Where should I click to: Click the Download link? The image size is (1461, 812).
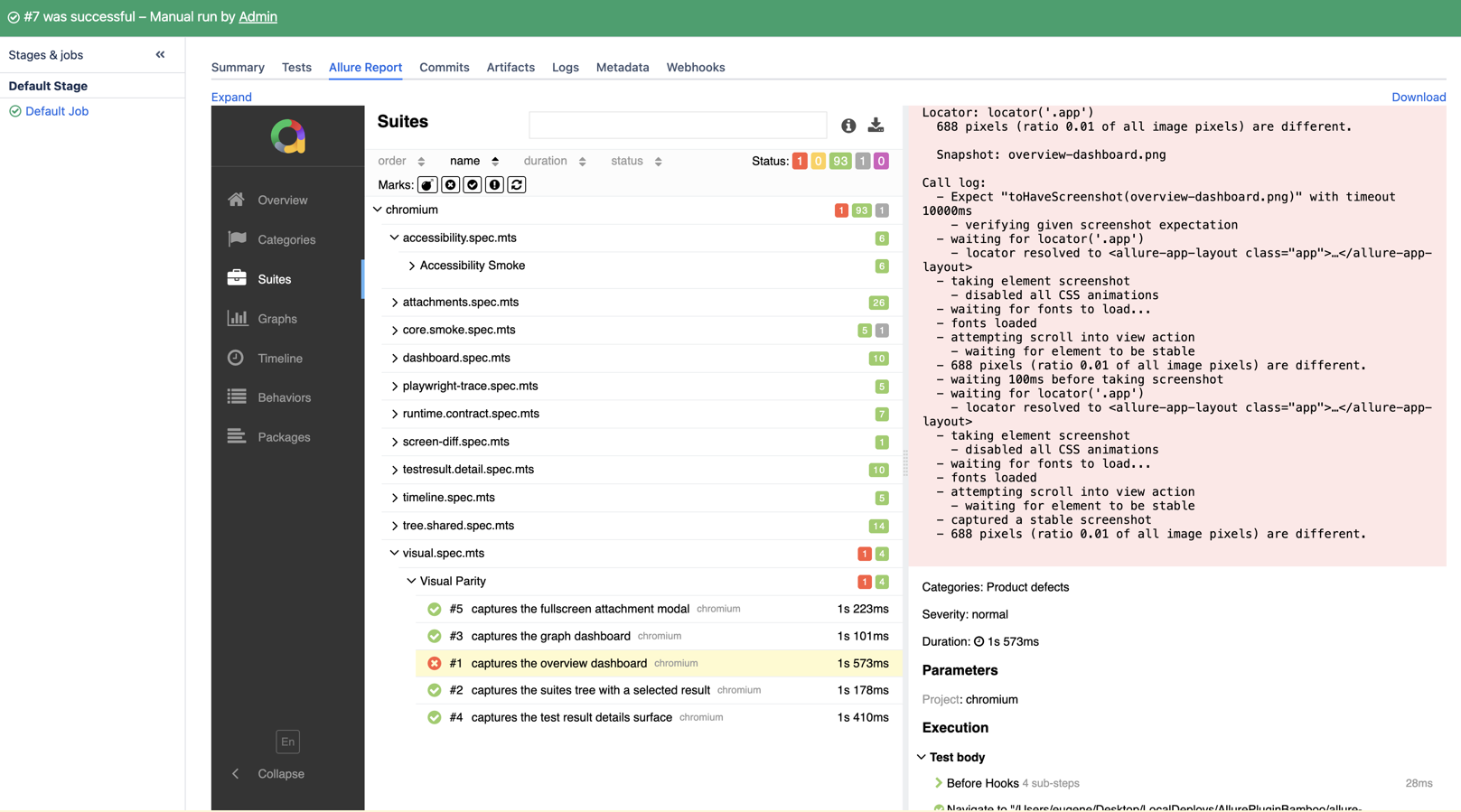pyautogui.click(x=1419, y=97)
